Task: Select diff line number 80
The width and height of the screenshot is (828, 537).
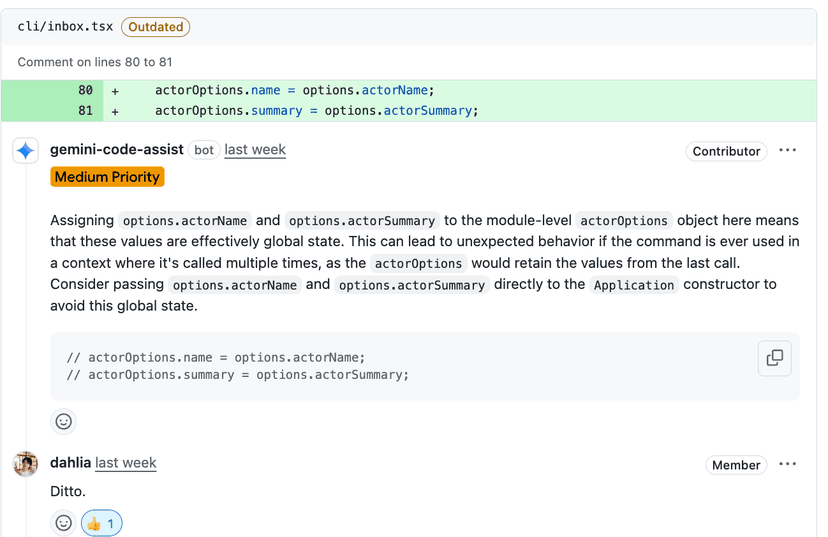Action: (x=85, y=90)
